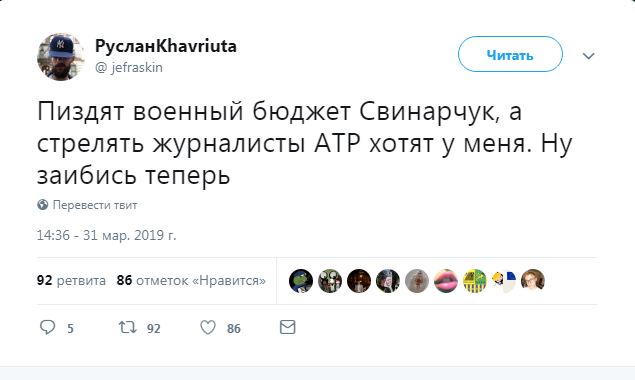Click the reply speech bubble icon
This screenshot has width=635, height=380.
click(47, 327)
